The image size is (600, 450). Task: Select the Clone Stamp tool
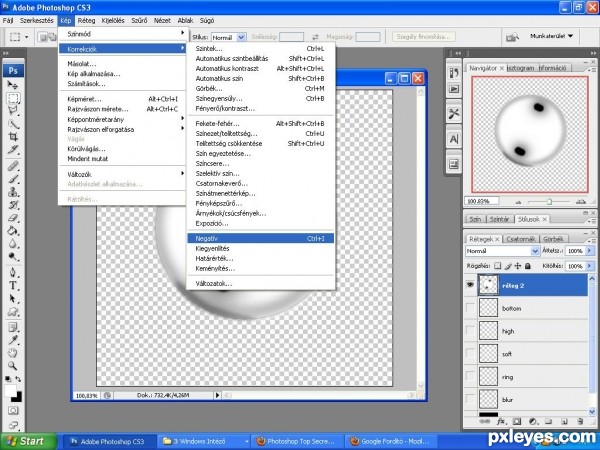click(x=13, y=192)
